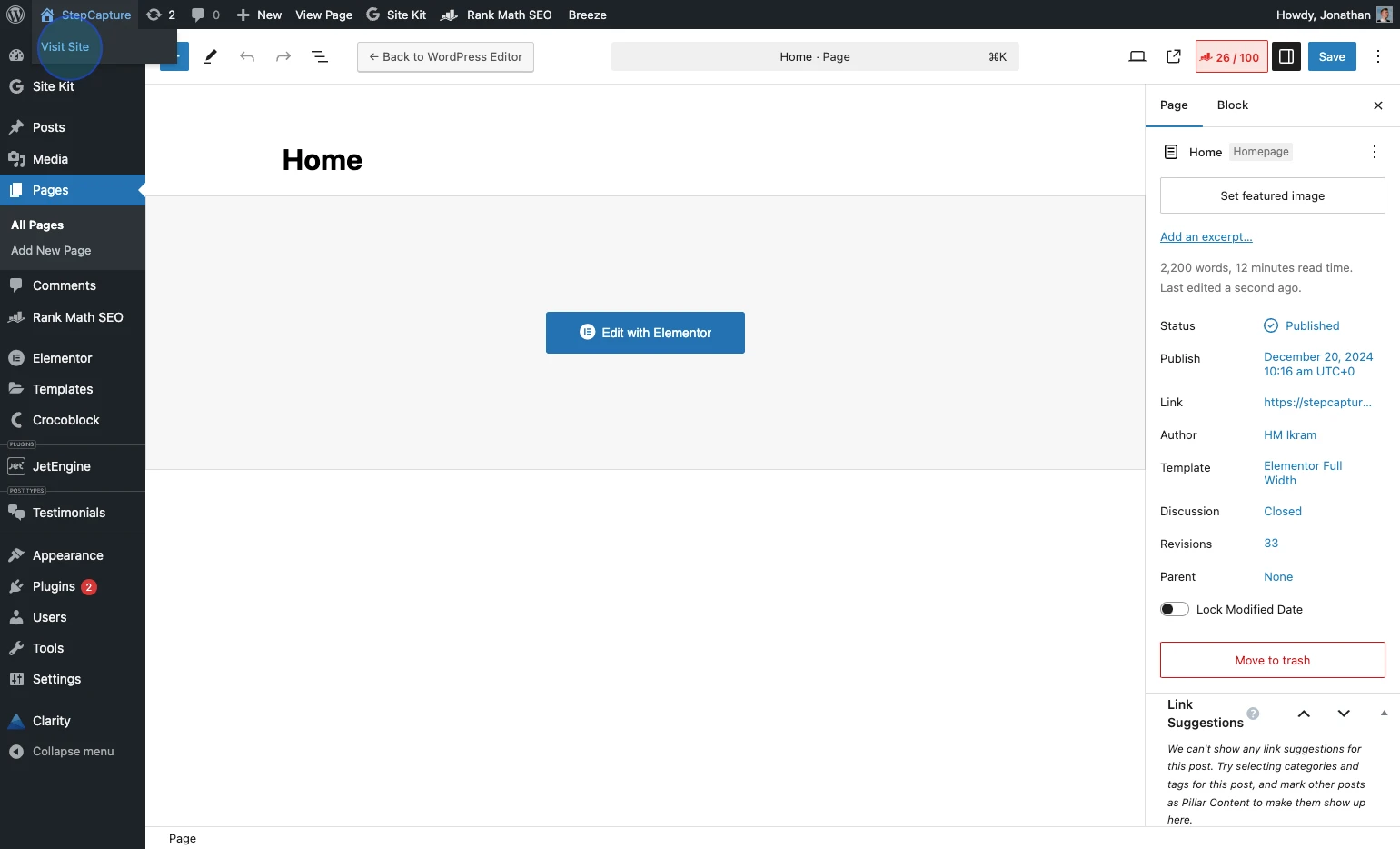Click Link Suggestions help question icon

(x=1253, y=714)
